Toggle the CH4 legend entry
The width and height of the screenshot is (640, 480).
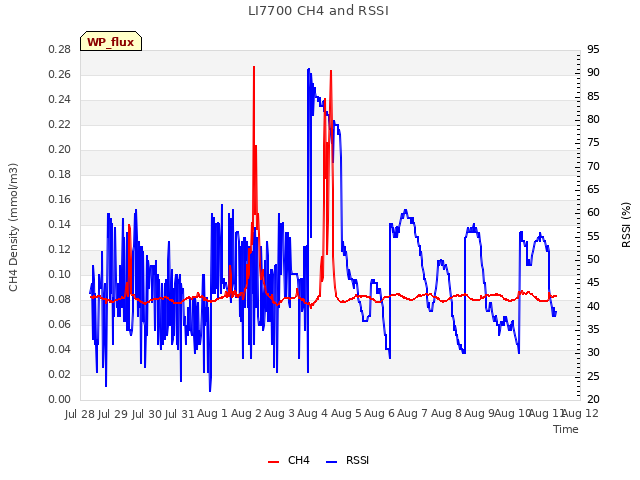coord(289,460)
